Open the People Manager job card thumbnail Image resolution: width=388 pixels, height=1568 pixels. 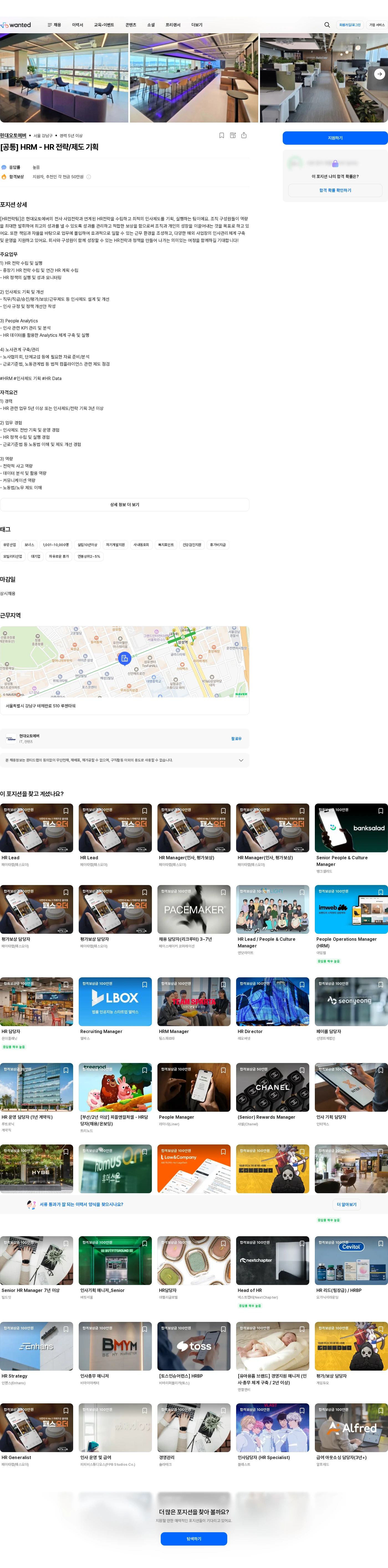[194, 1088]
